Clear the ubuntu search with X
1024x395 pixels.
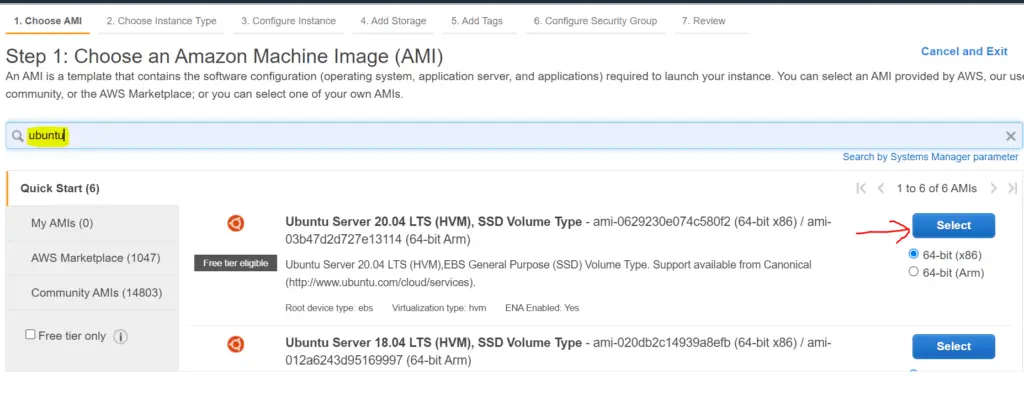point(1010,136)
